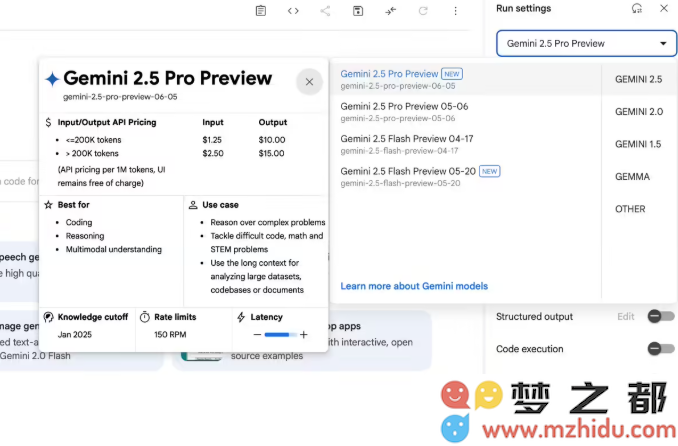The width and height of the screenshot is (678, 446).
Task: Select Gemini 2.5 Flash Preview 05-20 option
Action: click(x=465, y=176)
